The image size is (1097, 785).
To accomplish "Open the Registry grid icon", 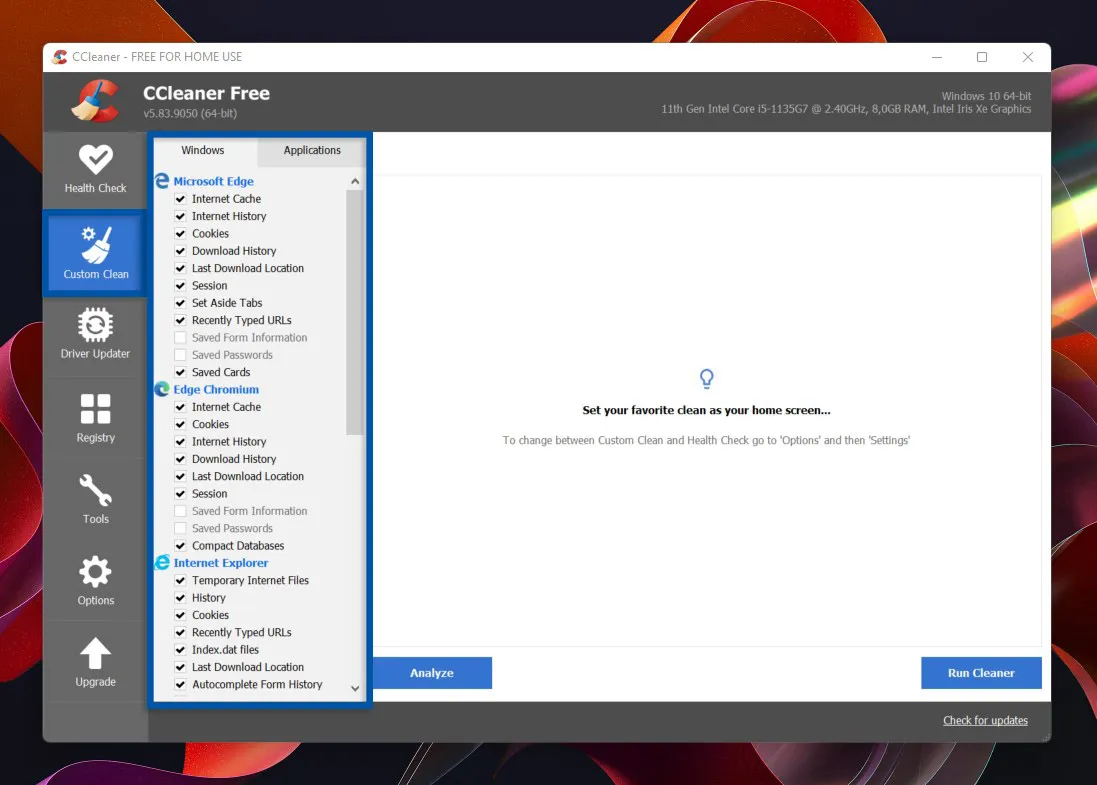I will click(x=96, y=410).
